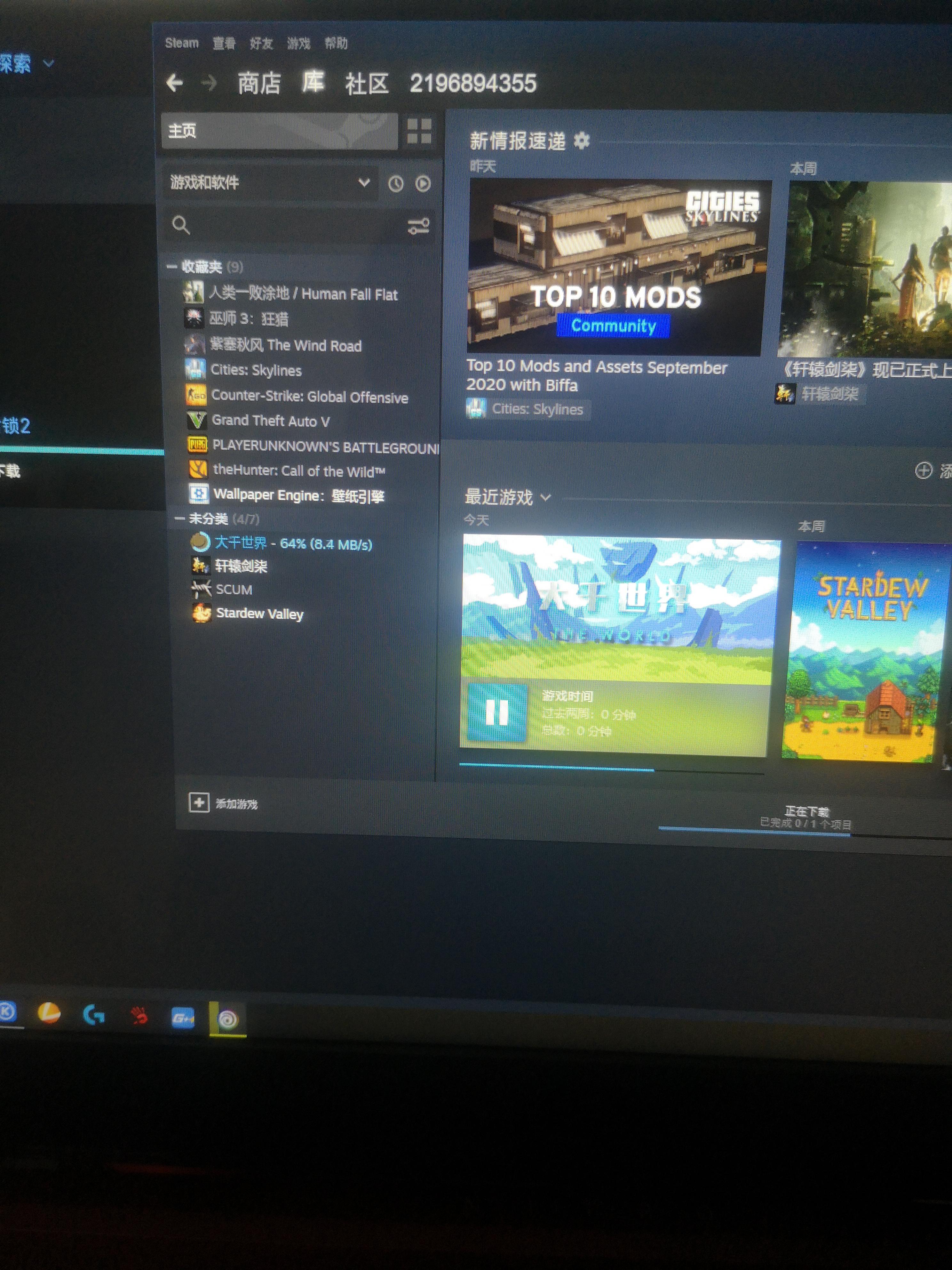Open the highlighted swirl taskbar app
The height and width of the screenshot is (1270, 952).
(228, 1020)
